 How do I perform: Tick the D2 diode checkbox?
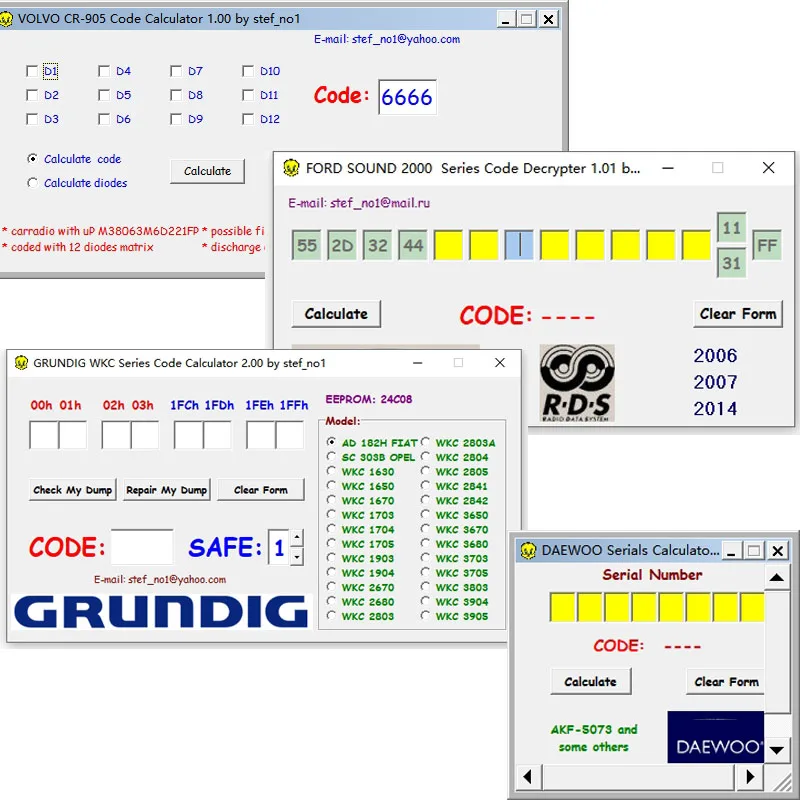pyautogui.click(x=32, y=95)
